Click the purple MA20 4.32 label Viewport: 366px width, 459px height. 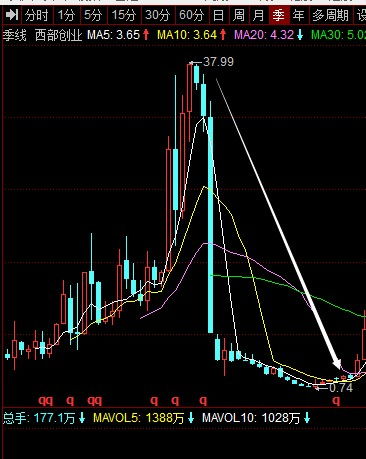point(269,35)
